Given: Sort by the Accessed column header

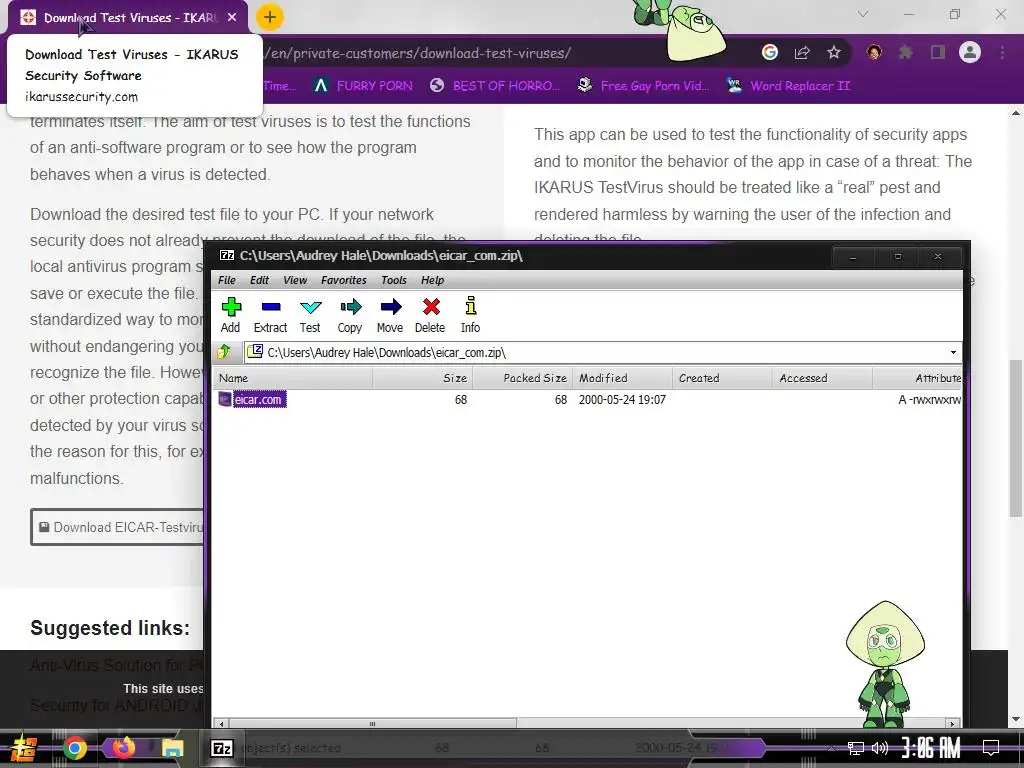Looking at the screenshot, I should click(822, 378).
